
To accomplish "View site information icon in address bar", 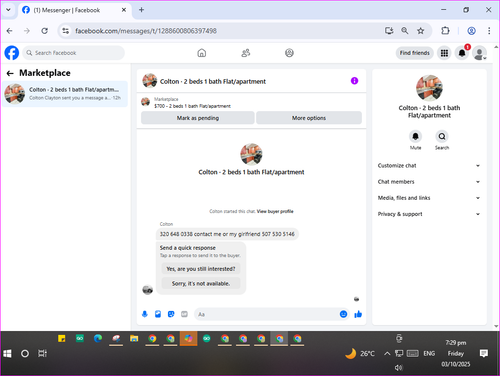I will coord(66,31).
